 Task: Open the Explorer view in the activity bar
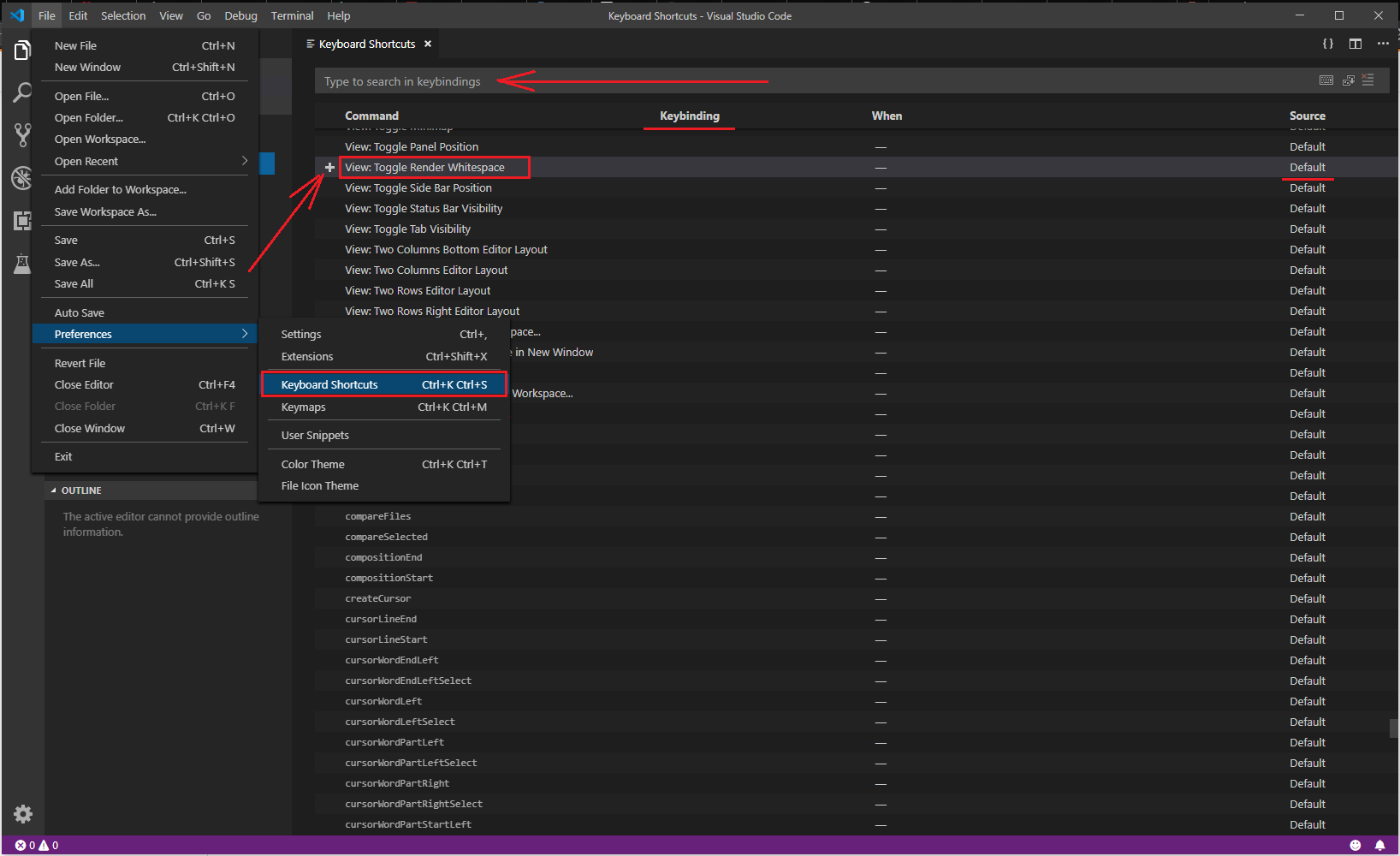point(22,51)
